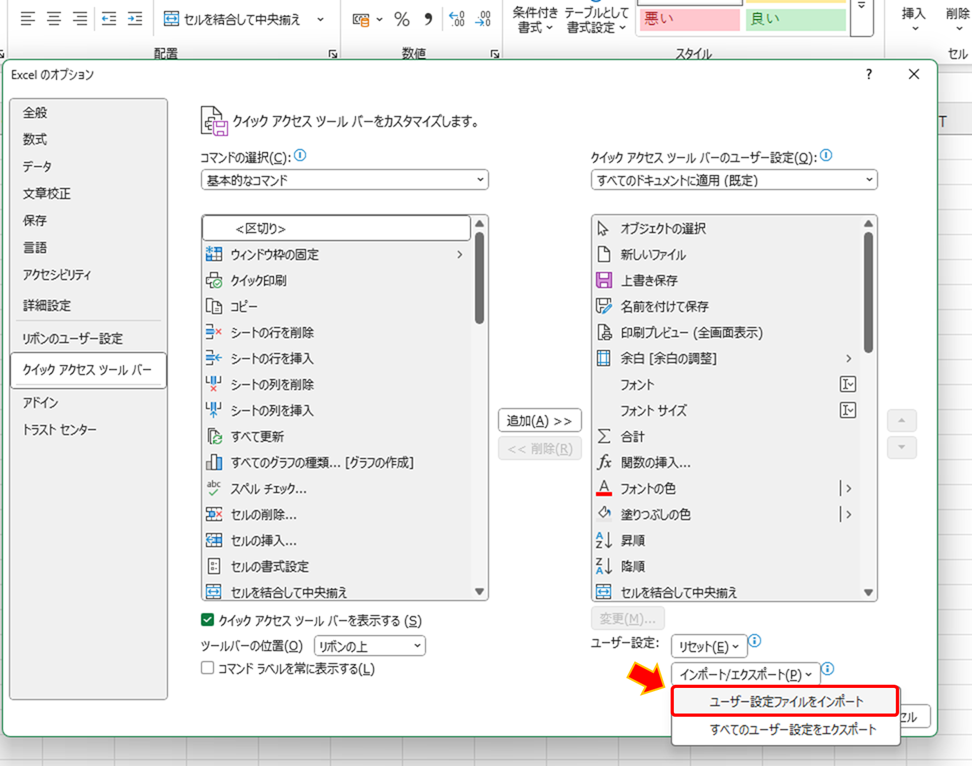Select すべて更新 command icon
The image size is (972, 766).
pyautogui.click(x=214, y=436)
